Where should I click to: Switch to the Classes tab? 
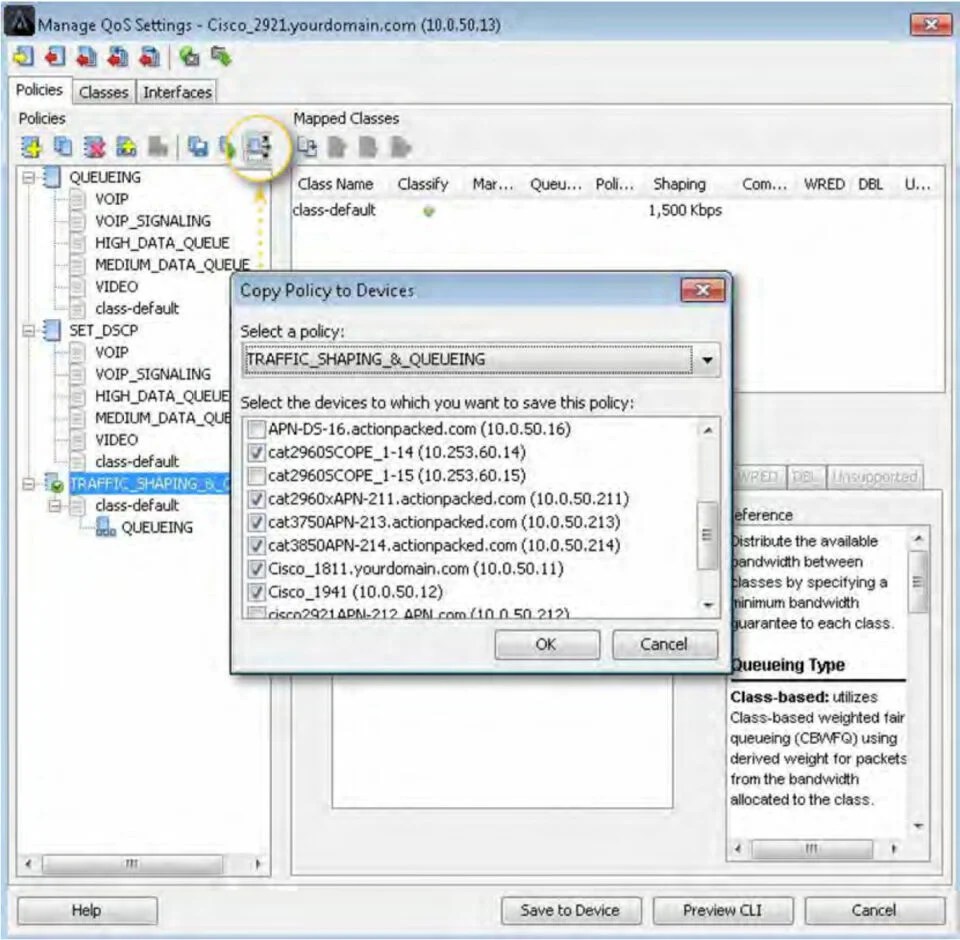[x=104, y=92]
